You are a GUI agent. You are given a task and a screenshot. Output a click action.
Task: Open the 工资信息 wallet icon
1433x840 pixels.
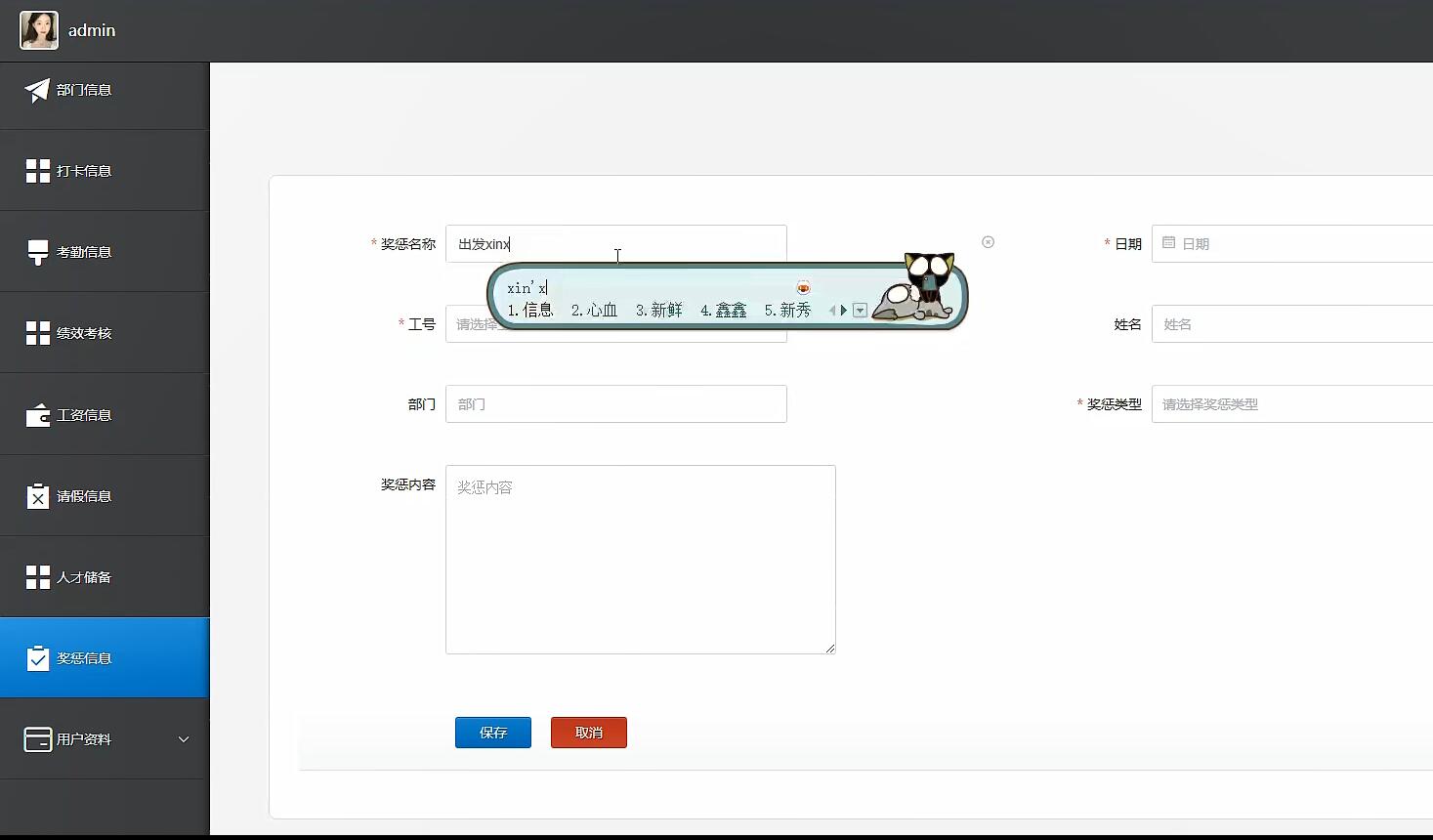[x=37, y=414]
